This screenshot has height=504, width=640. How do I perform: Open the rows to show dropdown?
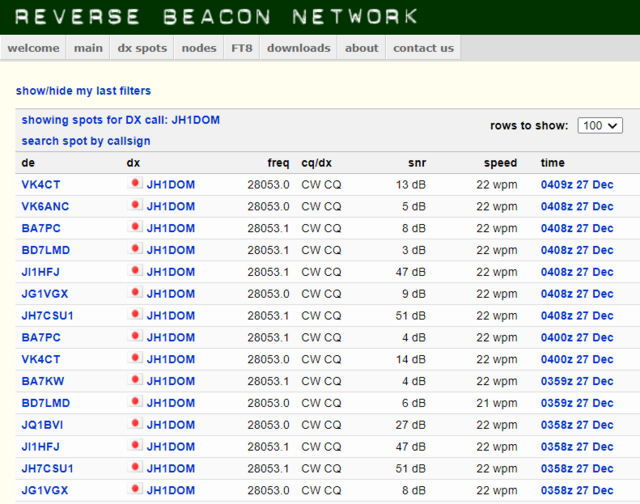(600, 125)
